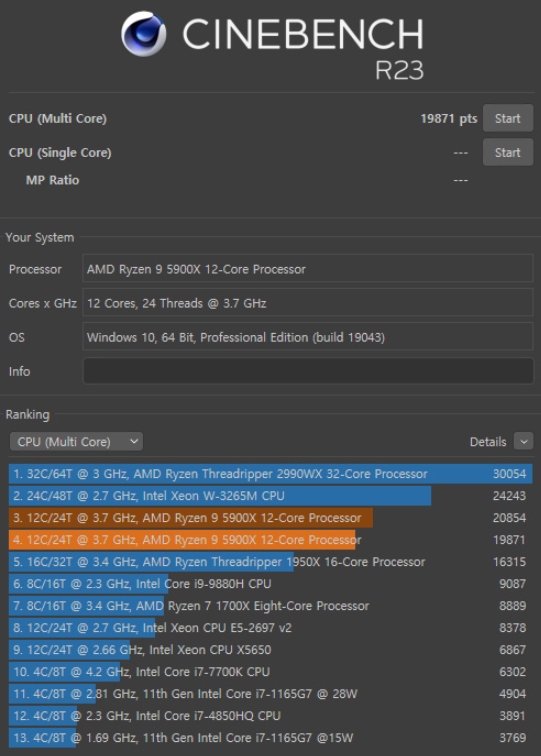Click the MP Ratio label

(x=53, y=180)
